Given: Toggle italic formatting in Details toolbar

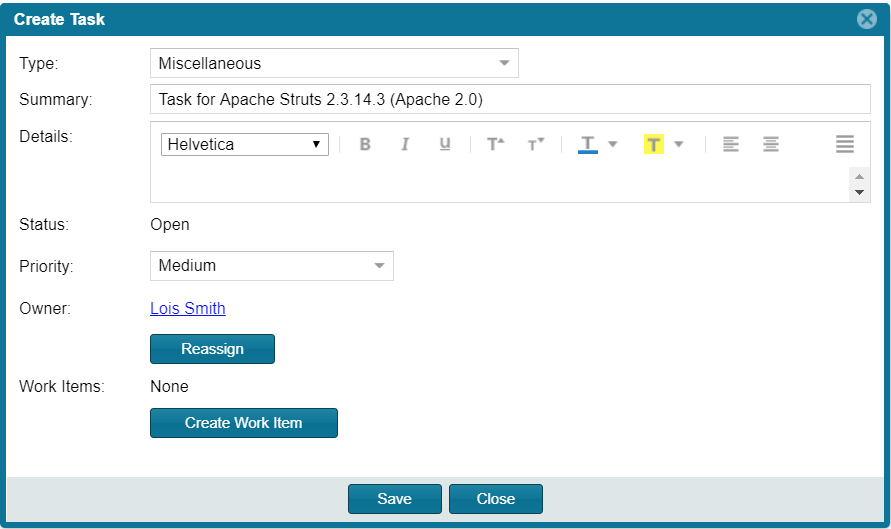Looking at the screenshot, I should [x=405, y=144].
